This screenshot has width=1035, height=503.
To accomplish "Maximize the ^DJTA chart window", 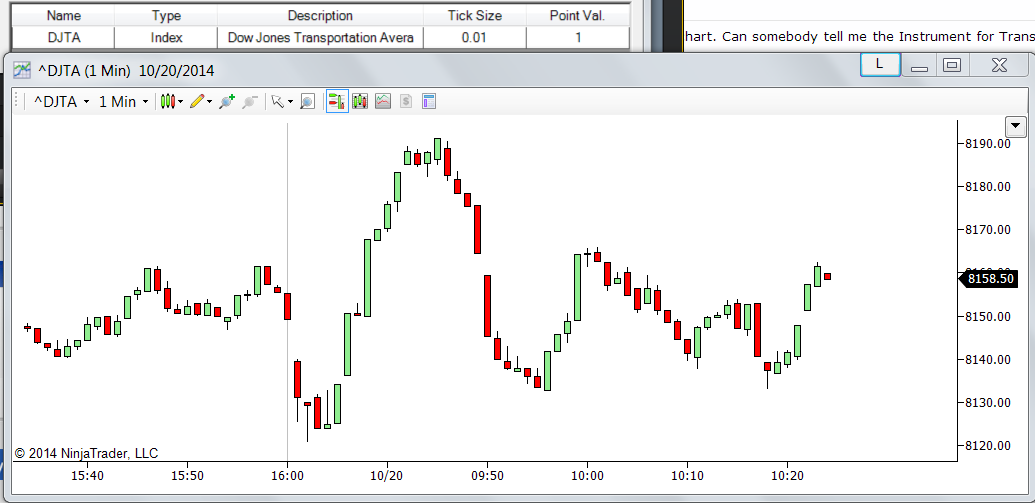I will pos(952,65).
